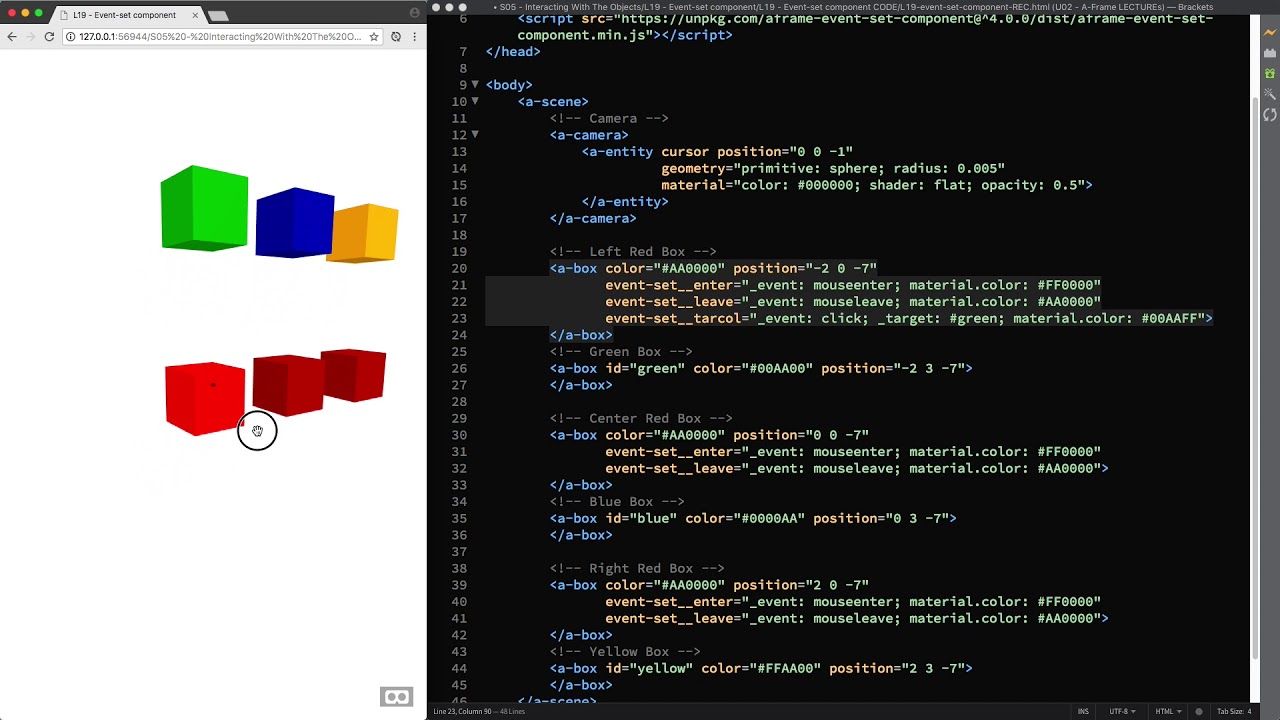Click geometry primitive sphere attribute line
Viewport: 1280px width, 720px height.
point(832,168)
